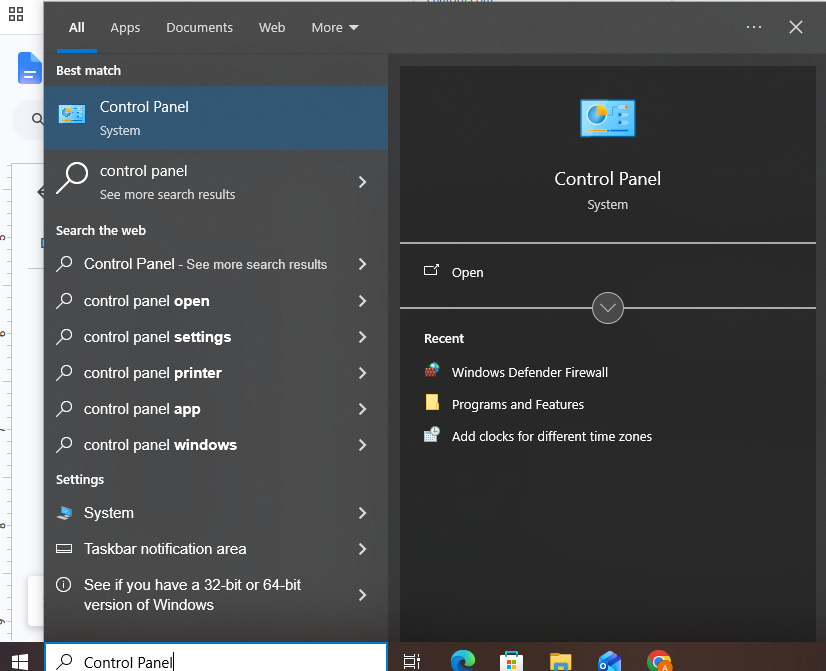Click the grid apps icon in background window
The image size is (826, 671).
pos(16,14)
